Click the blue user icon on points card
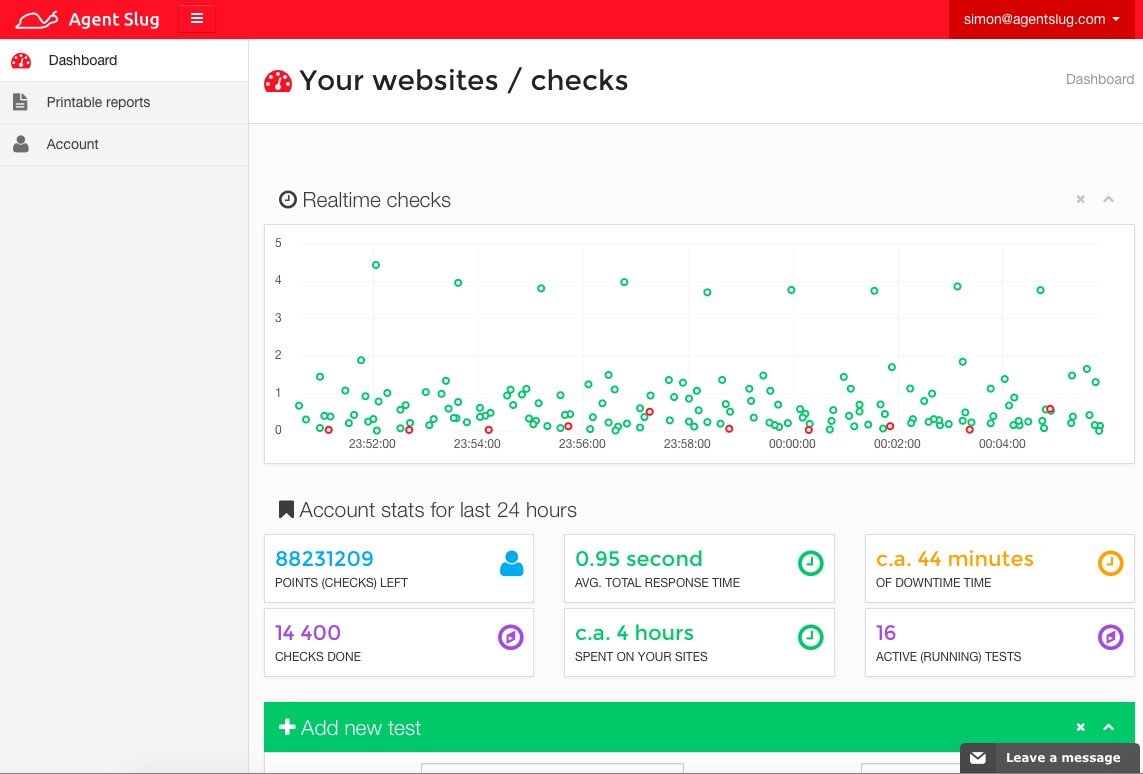The height and width of the screenshot is (774, 1143). coord(511,563)
